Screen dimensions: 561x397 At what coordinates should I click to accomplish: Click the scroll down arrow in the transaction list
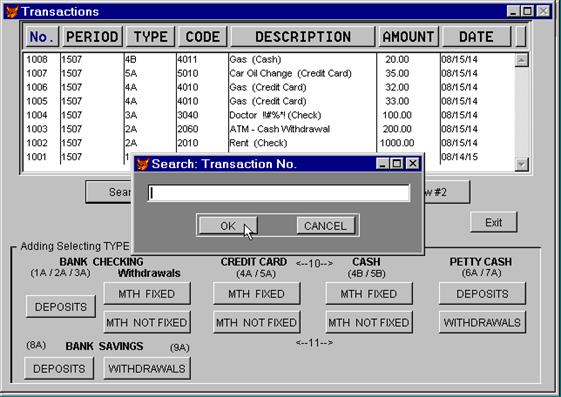tap(521, 165)
